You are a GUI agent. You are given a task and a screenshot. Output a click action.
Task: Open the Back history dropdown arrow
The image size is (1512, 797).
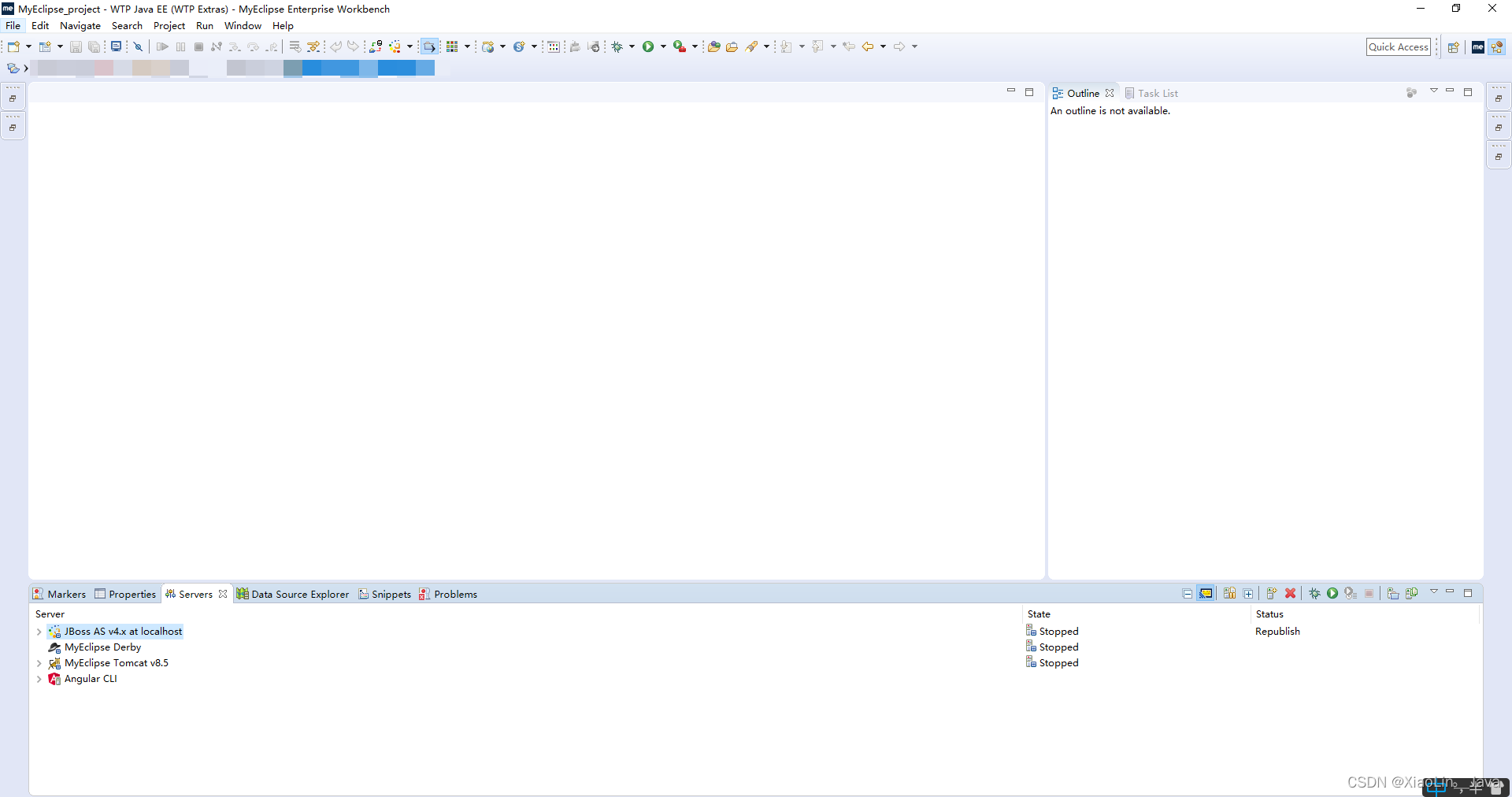coord(883,46)
